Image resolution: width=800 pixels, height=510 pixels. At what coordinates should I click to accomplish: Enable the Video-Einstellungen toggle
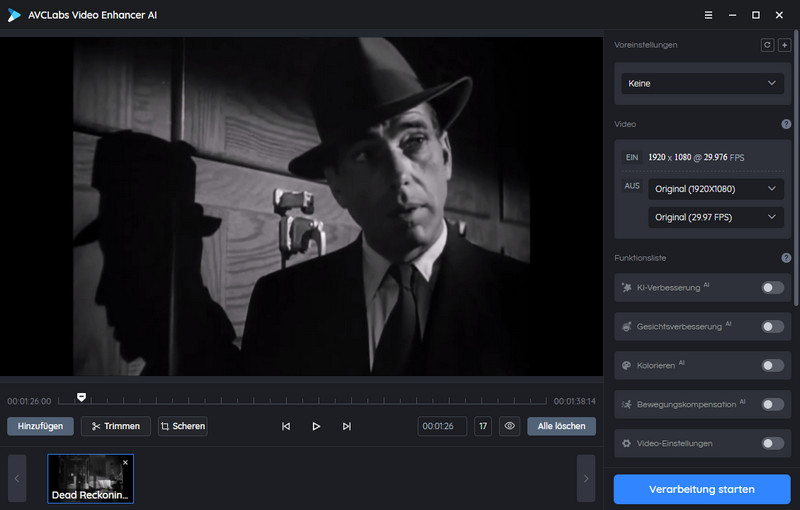[772, 443]
